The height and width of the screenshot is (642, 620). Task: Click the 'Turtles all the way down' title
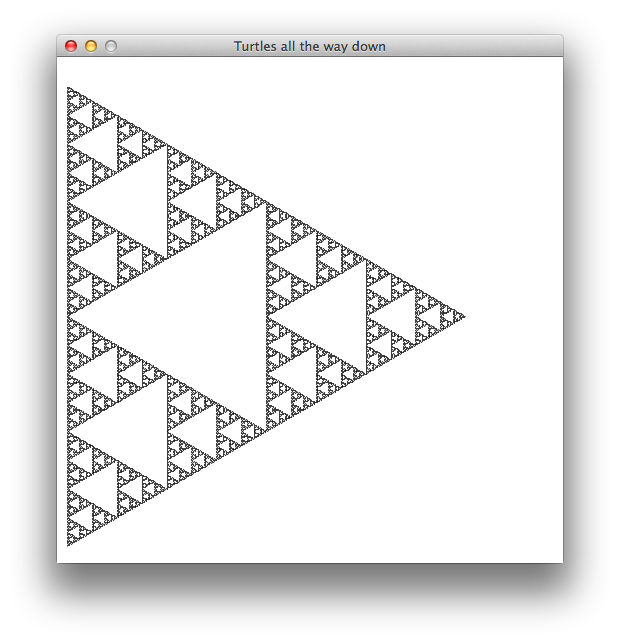coord(310,46)
